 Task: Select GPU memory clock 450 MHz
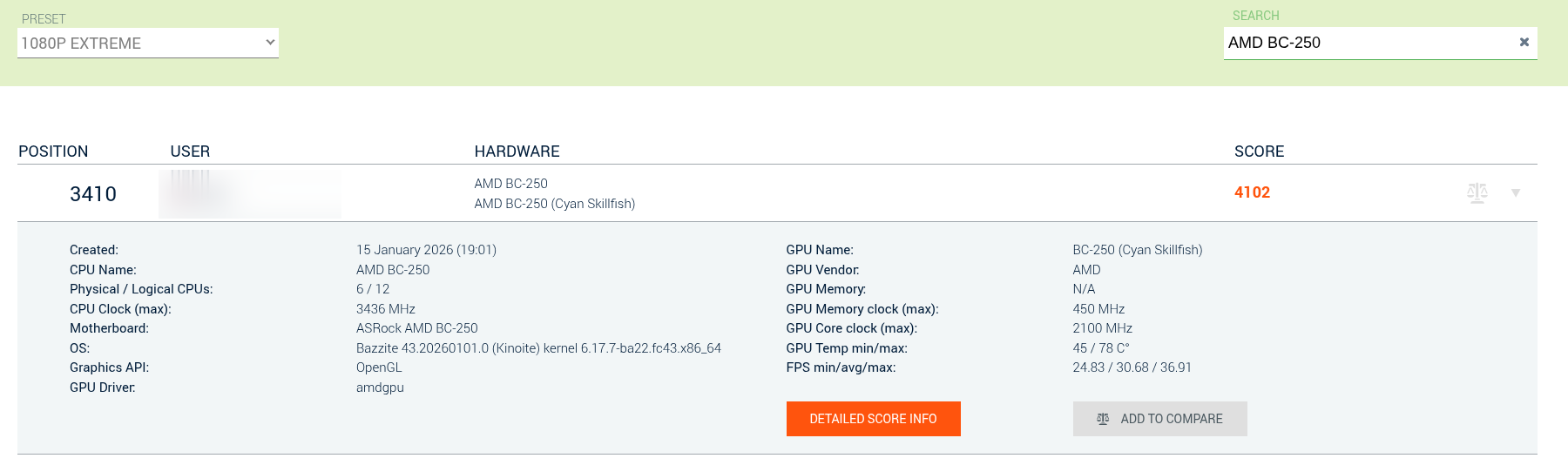click(1098, 309)
